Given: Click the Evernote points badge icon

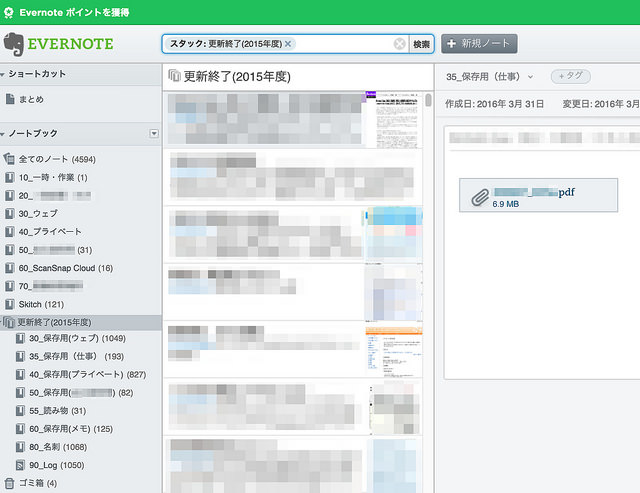Looking at the screenshot, I should [9, 12].
